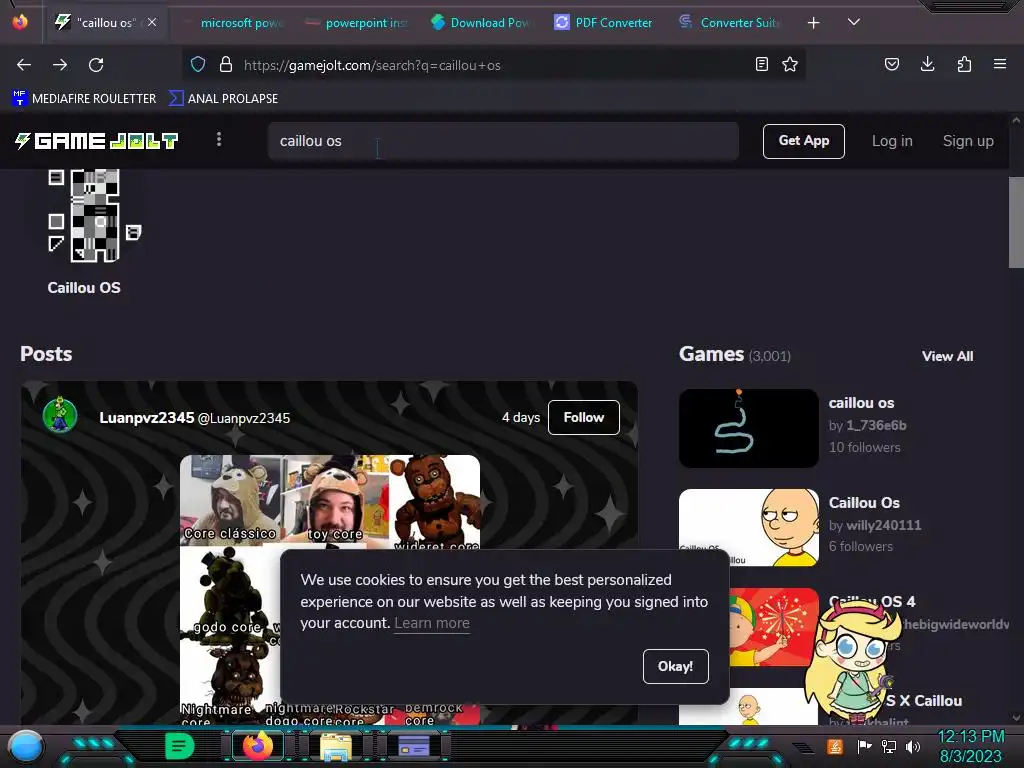Click the Firefox icon left of tabs
Screen dimensions: 1024x768
click(x=20, y=22)
